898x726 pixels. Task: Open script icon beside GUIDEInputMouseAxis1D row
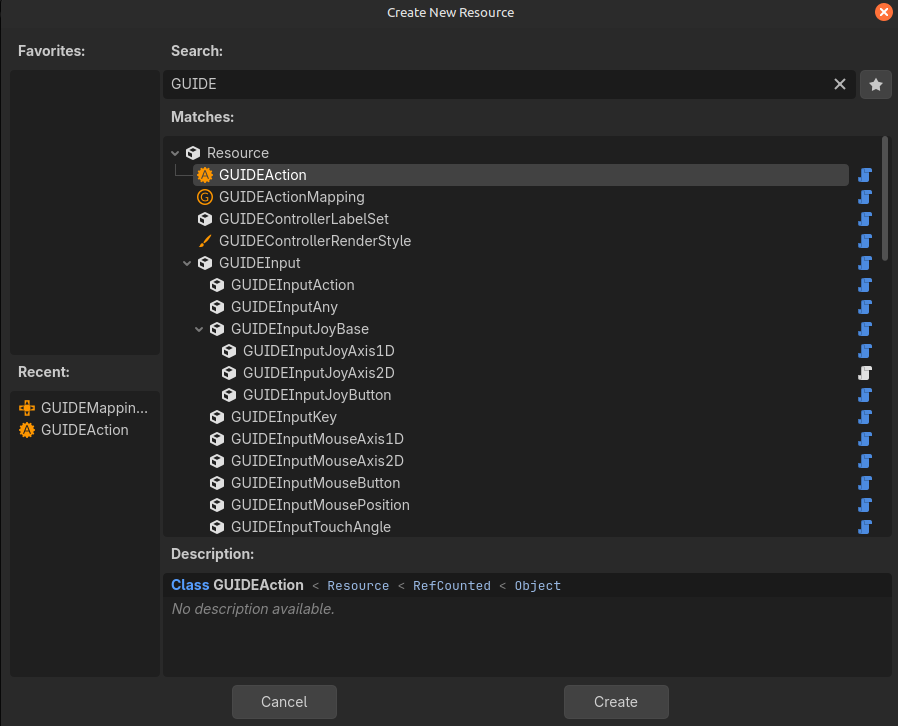pyautogui.click(x=865, y=439)
